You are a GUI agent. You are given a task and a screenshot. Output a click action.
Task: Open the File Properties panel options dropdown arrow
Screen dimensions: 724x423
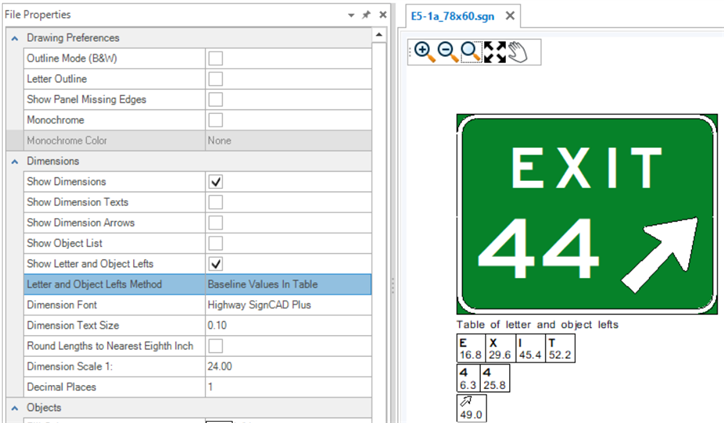pos(351,16)
